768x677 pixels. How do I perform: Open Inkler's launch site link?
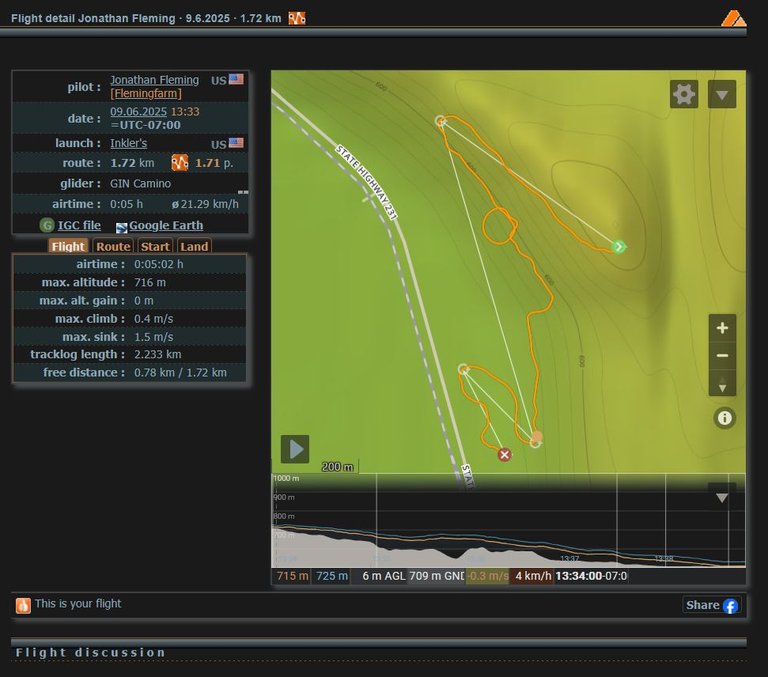pos(128,144)
